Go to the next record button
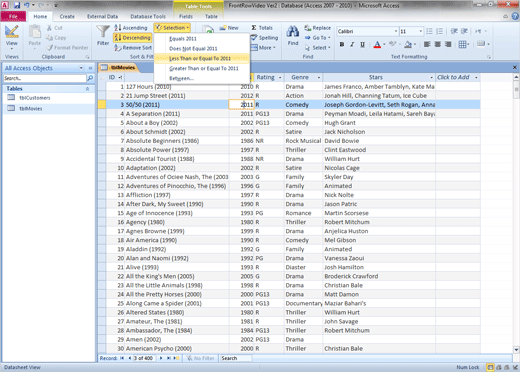Image resolution: width=520 pixels, height=372 pixels. [161, 358]
